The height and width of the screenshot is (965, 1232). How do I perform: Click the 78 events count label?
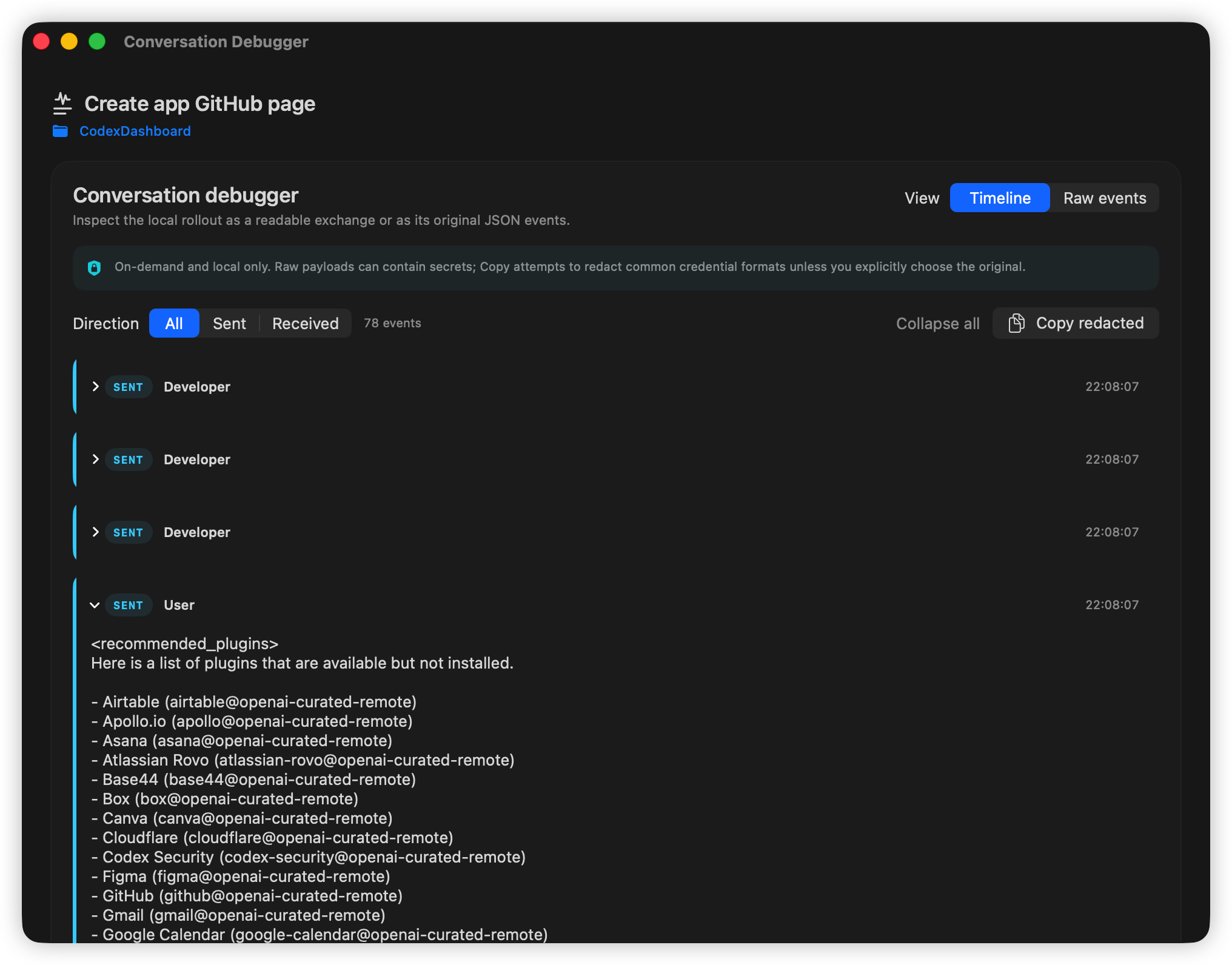(392, 323)
